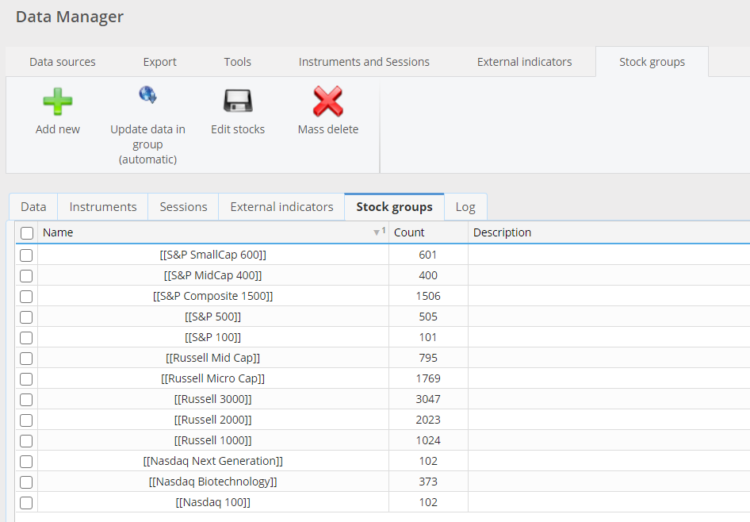Viewport: 750px width, 522px height.
Task: Click the [[Russell 1000]] group name
Action: [x=213, y=440]
